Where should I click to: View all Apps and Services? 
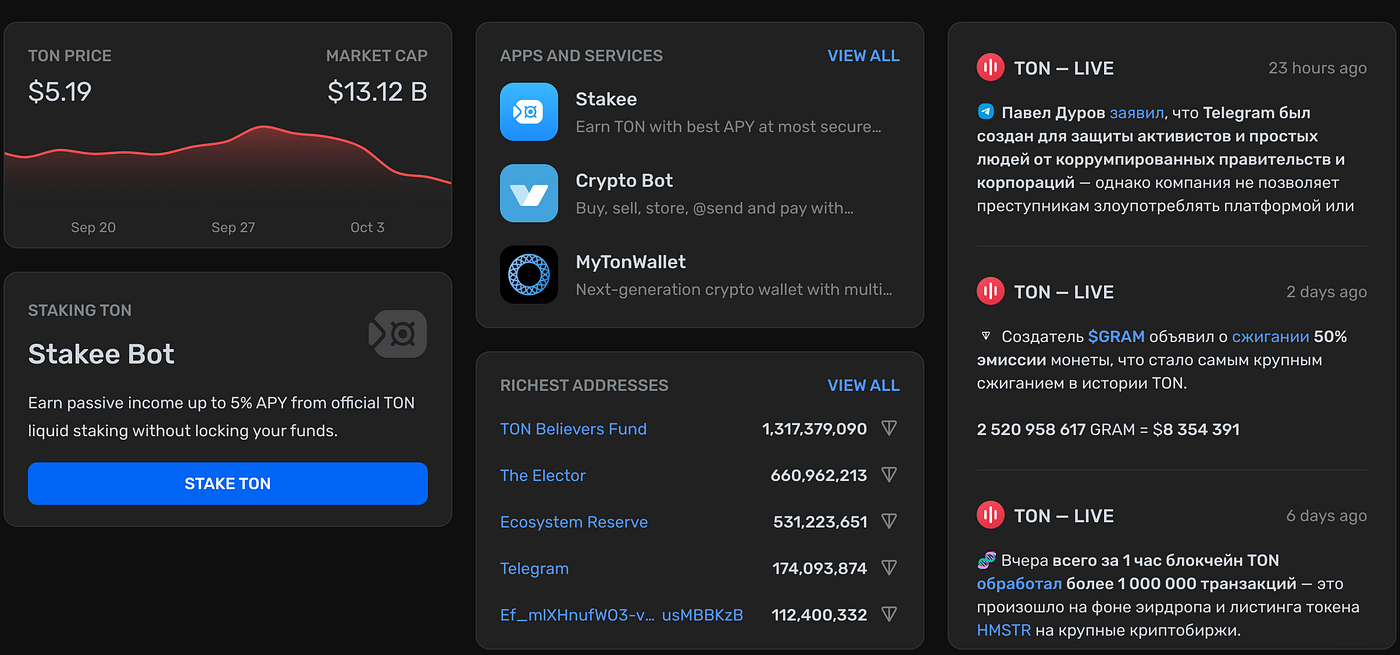pos(864,56)
